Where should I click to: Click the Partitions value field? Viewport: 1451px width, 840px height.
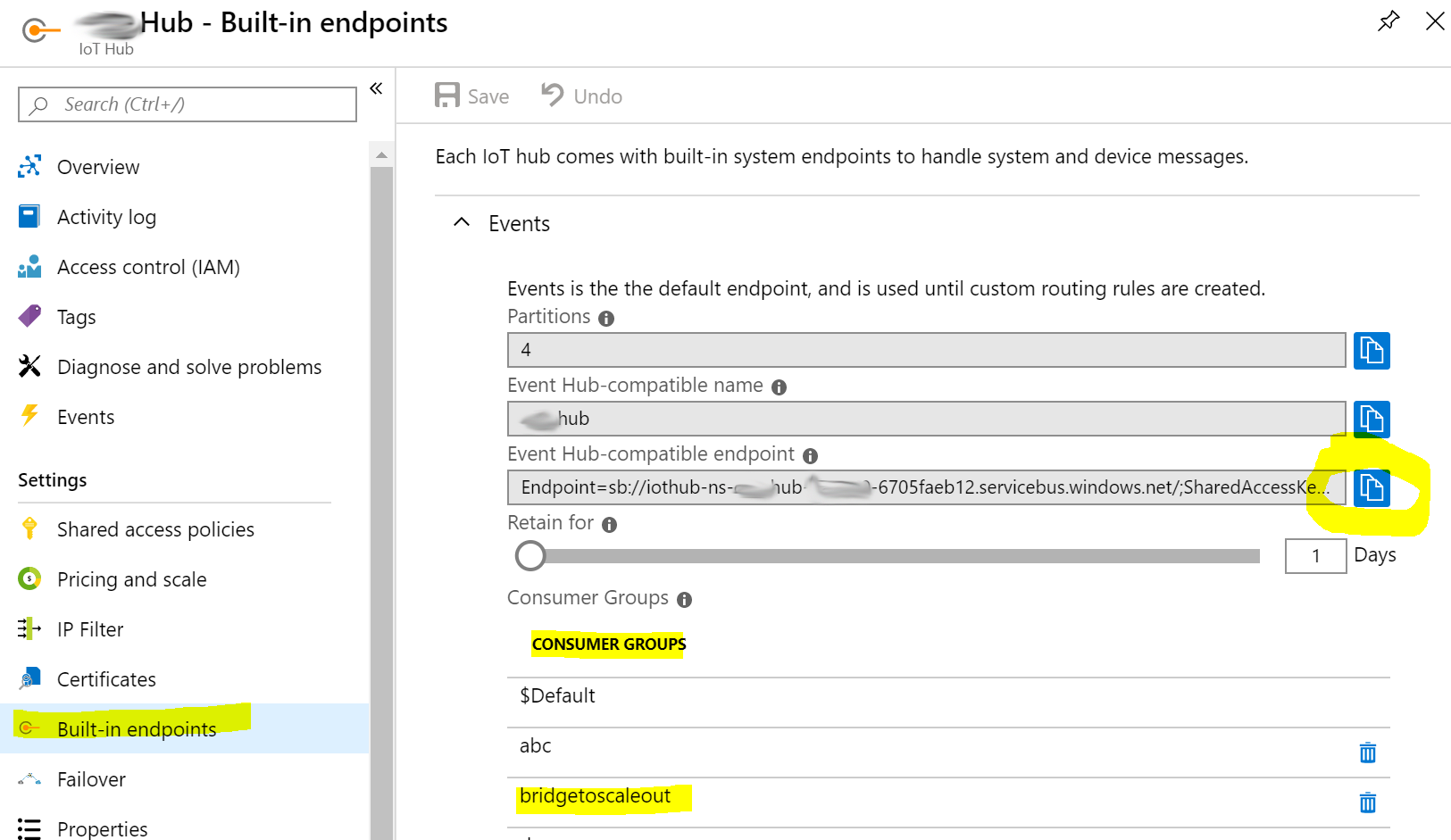pyautogui.click(x=926, y=350)
